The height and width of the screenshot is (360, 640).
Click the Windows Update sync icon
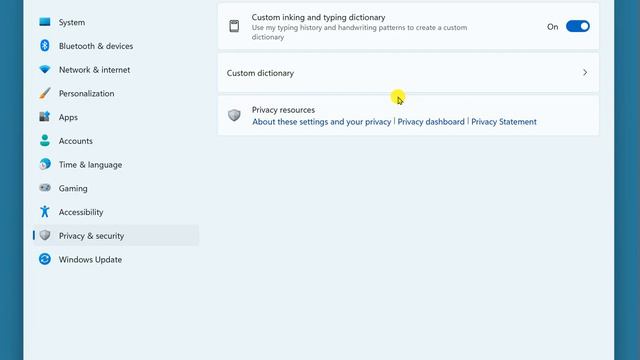pyautogui.click(x=44, y=259)
